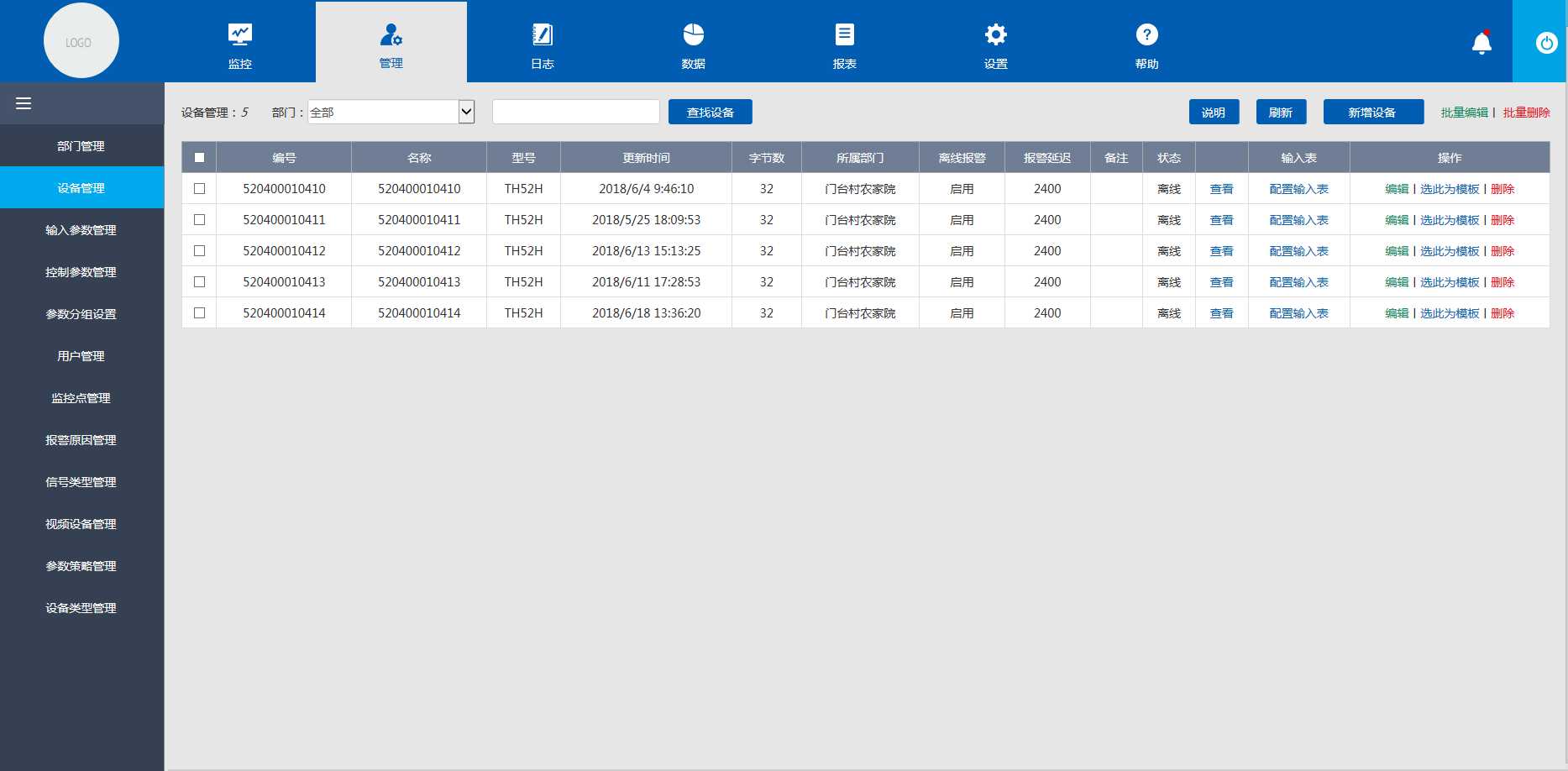The width and height of the screenshot is (1568, 771).
Task: Select the 管理 management icon
Action: 391,34
